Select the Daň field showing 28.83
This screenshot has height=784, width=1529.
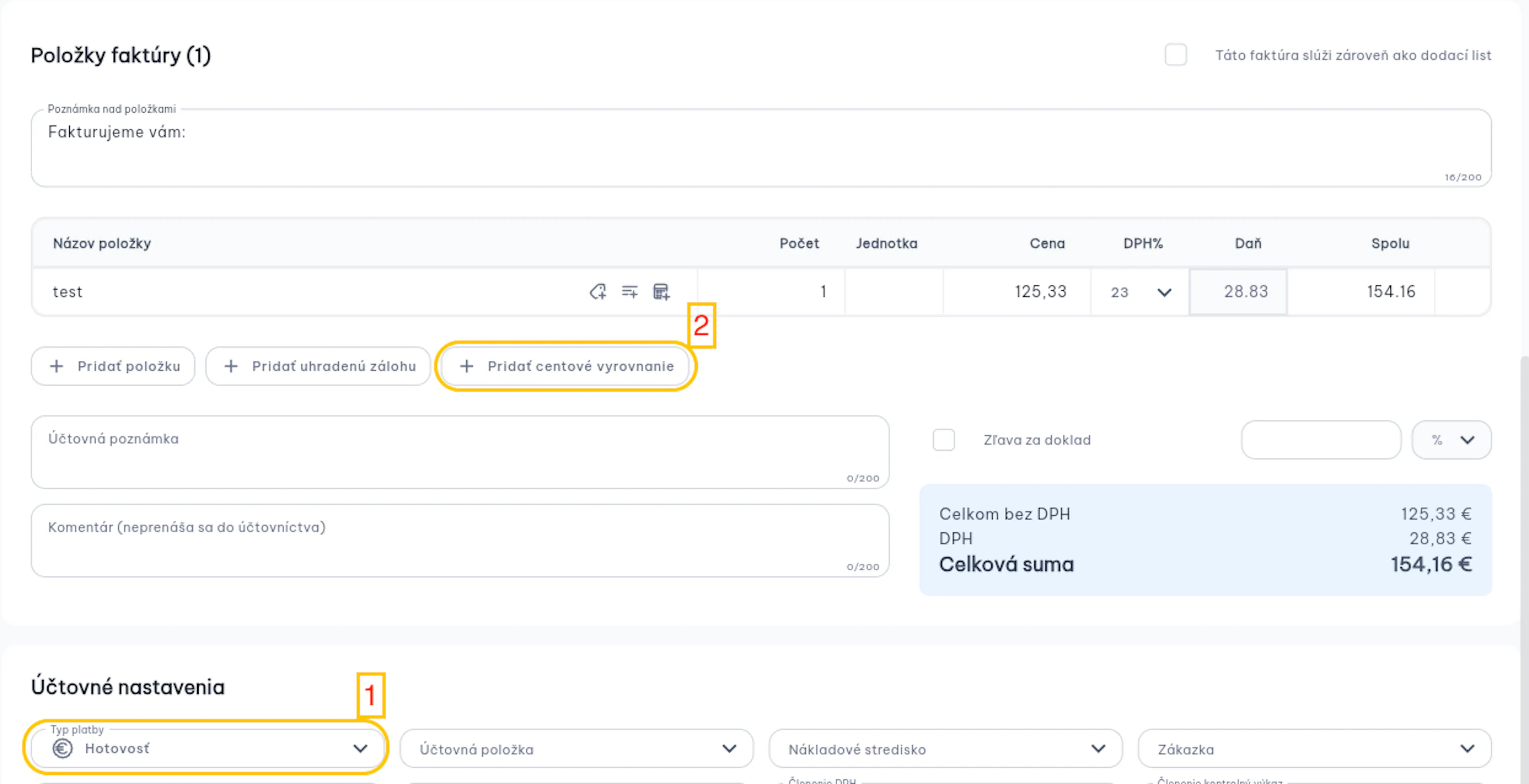tap(1238, 291)
